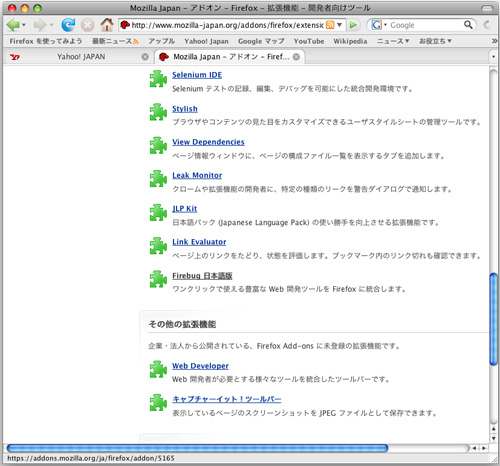Click the horizontal scrollbar thumb
The height and width of the screenshot is (466, 500).
(x=197, y=448)
